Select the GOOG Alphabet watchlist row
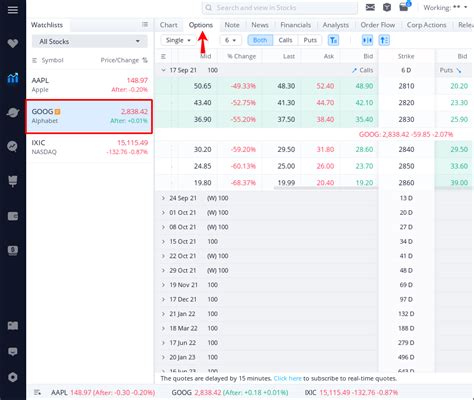The width and height of the screenshot is (474, 400). 89,116
